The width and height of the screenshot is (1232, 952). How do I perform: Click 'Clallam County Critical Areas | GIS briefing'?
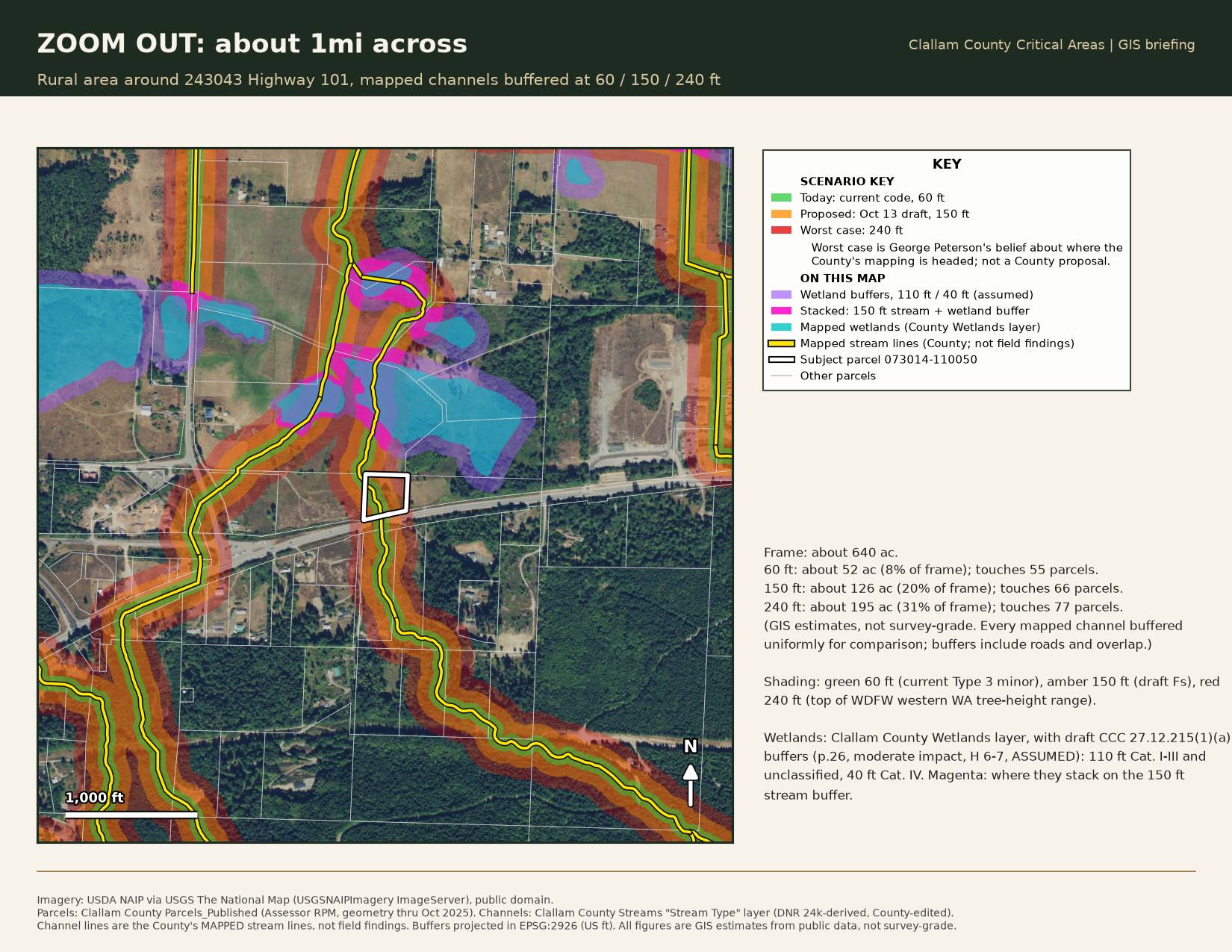click(x=1051, y=45)
